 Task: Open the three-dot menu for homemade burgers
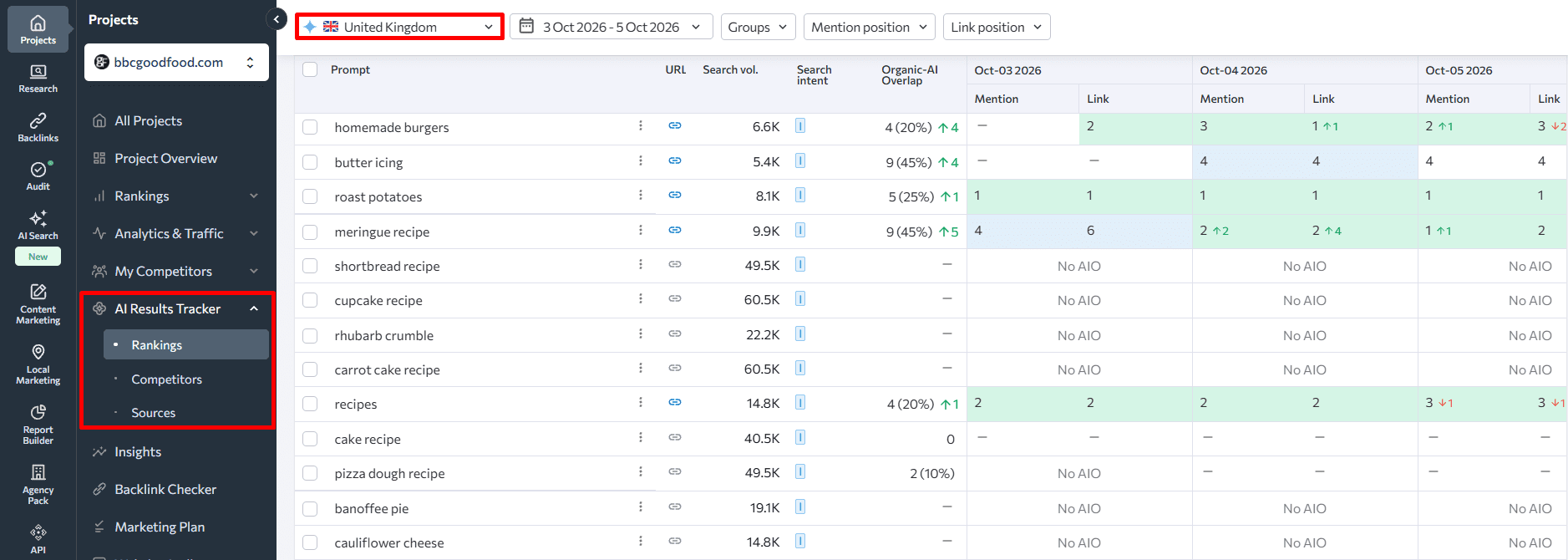pyautogui.click(x=641, y=125)
